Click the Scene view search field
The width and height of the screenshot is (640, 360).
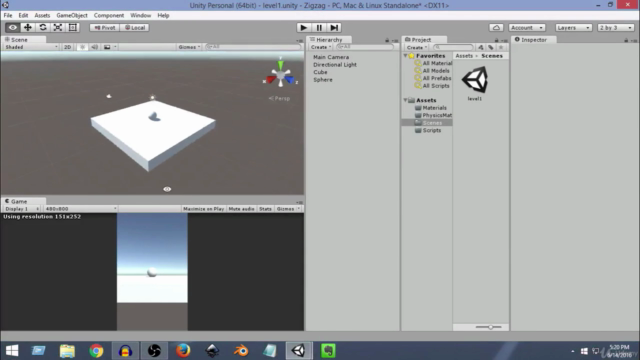pyautogui.click(x=253, y=47)
